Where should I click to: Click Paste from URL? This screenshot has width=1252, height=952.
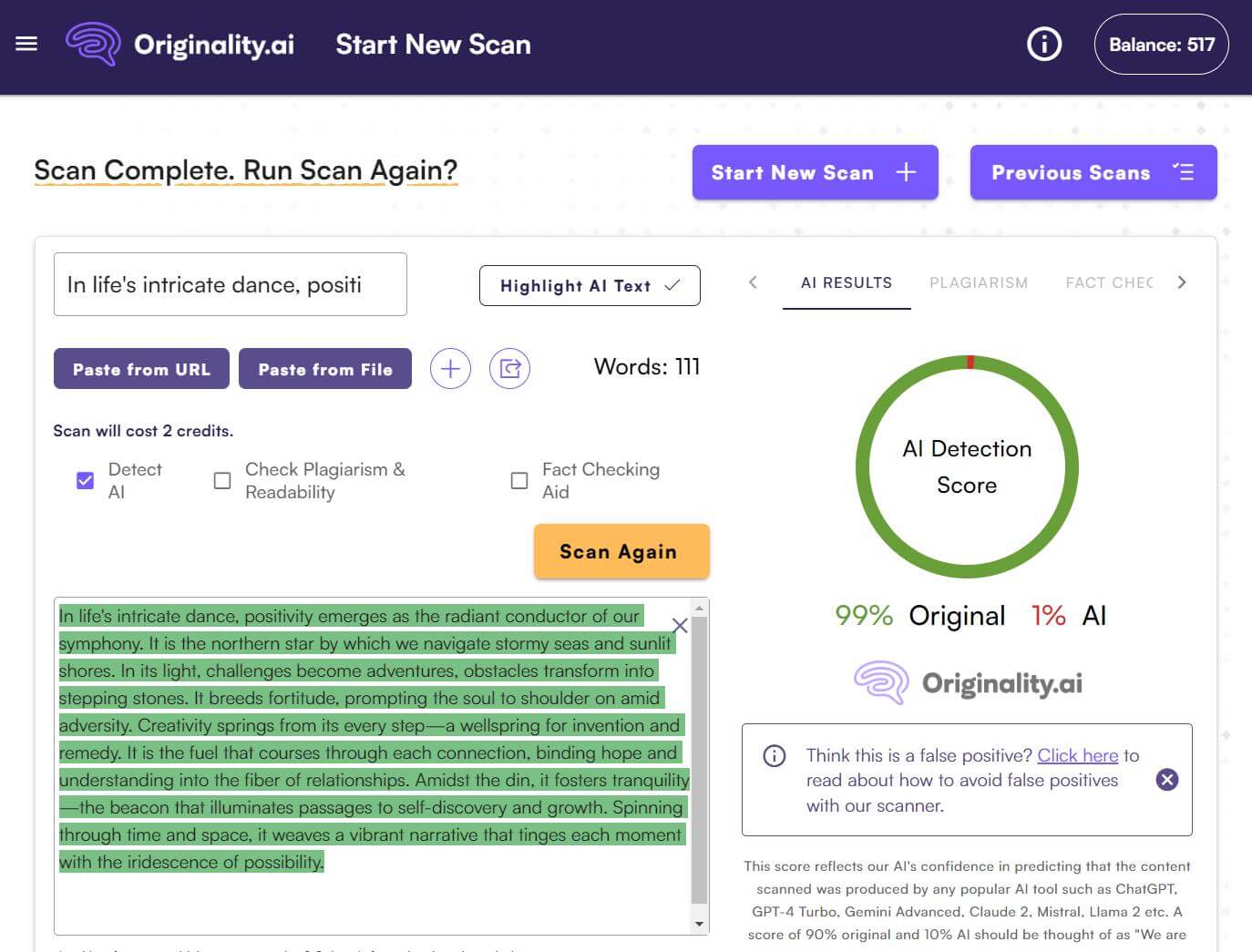(x=141, y=369)
